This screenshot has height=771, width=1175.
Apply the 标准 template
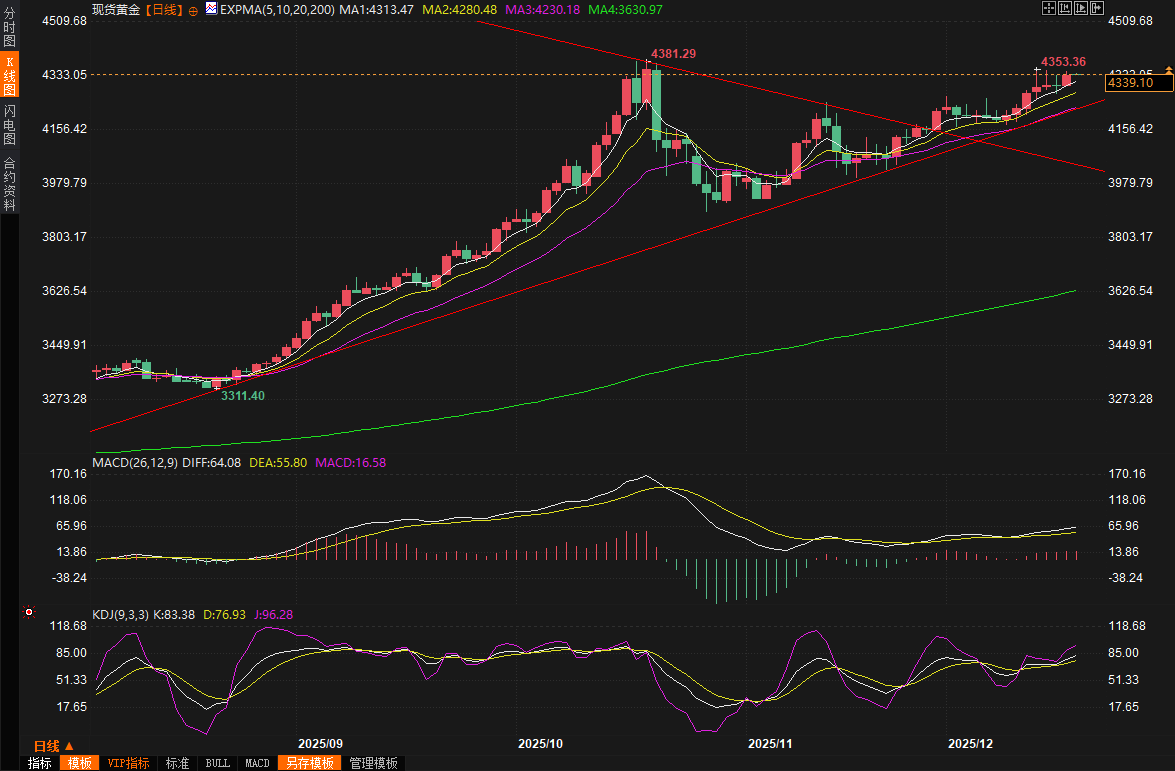177,763
